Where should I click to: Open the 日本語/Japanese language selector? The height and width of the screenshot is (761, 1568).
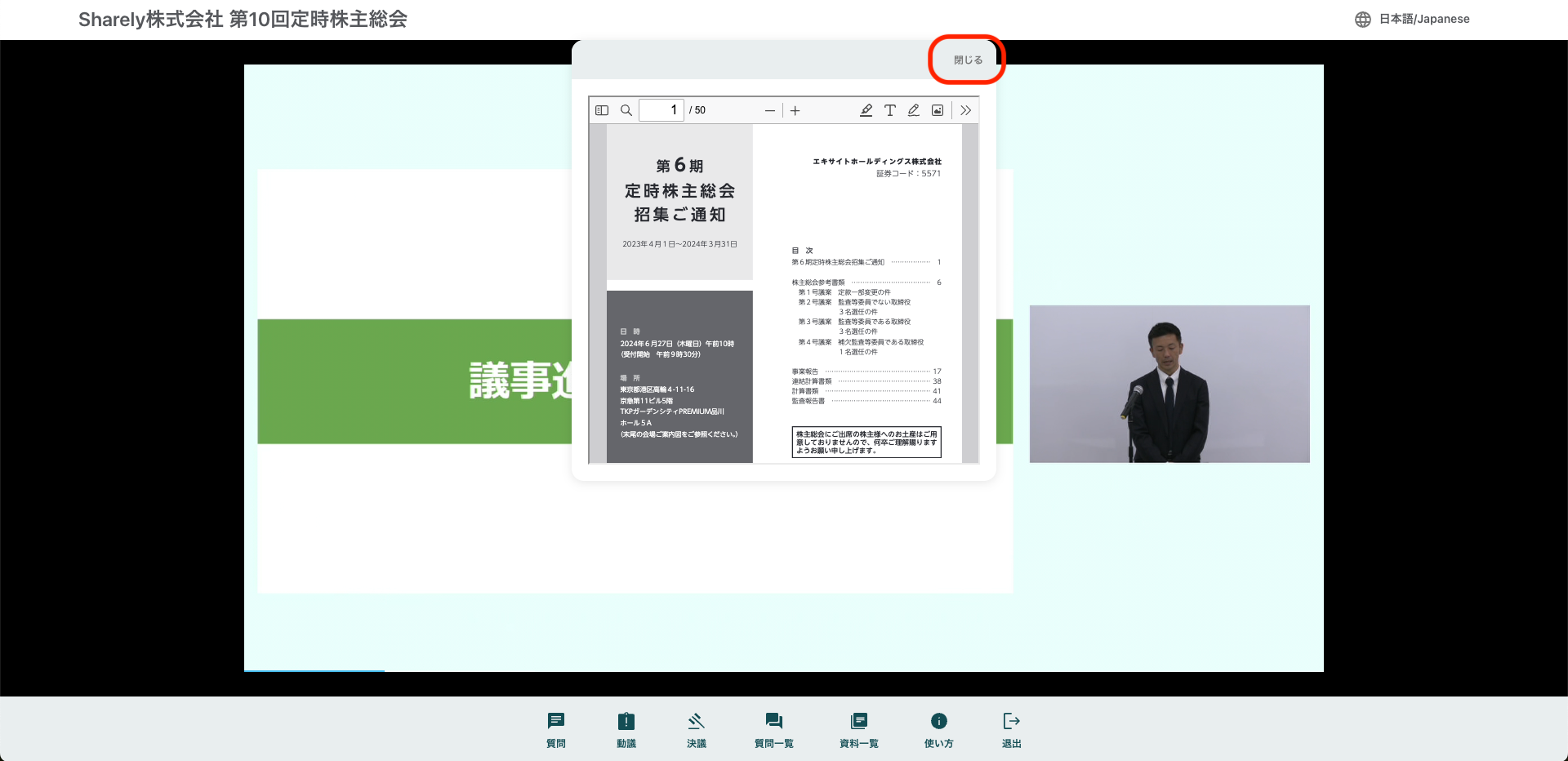tap(1412, 19)
